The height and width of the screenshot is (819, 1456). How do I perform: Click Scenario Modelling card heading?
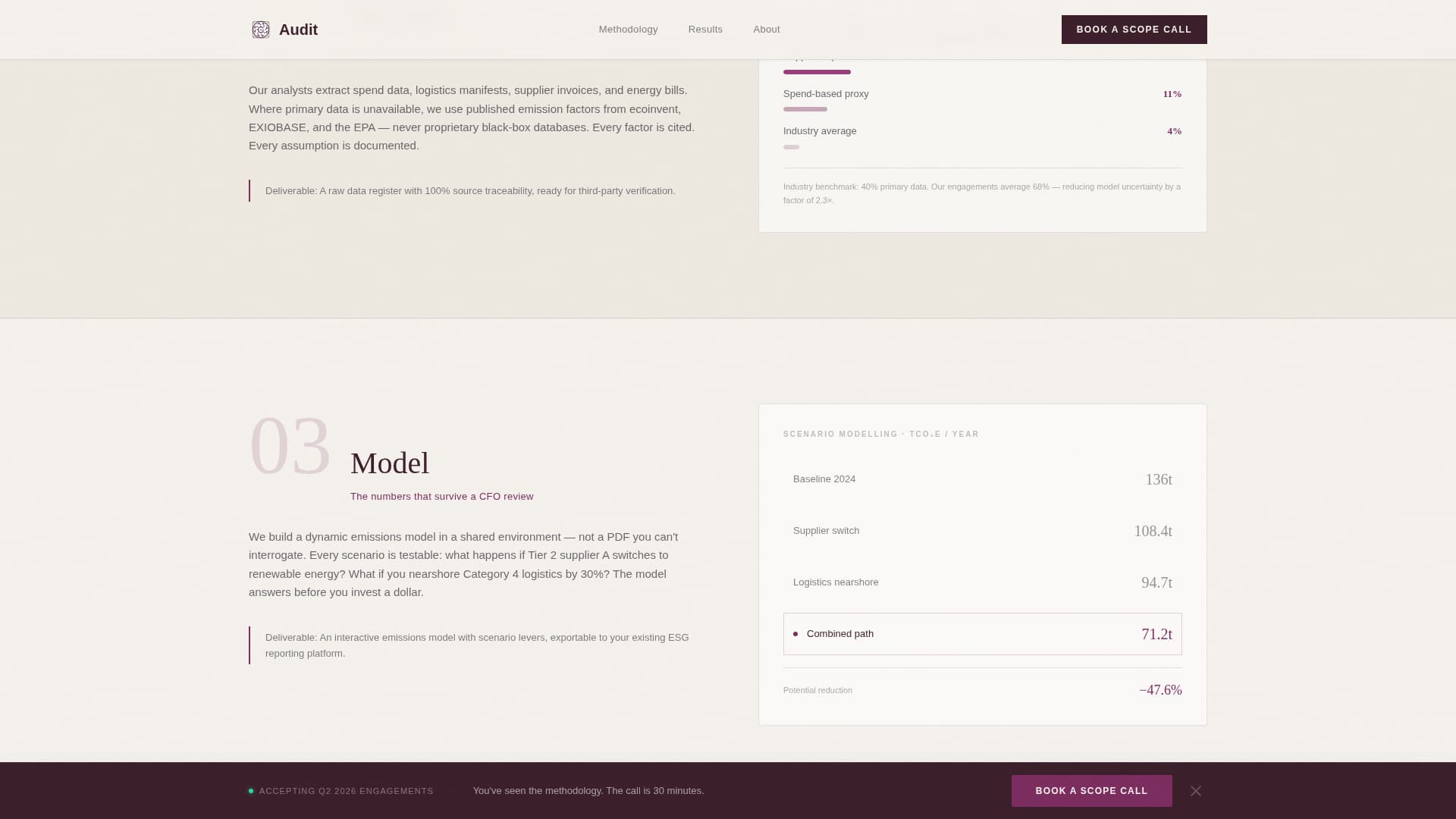(x=880, y=435)
